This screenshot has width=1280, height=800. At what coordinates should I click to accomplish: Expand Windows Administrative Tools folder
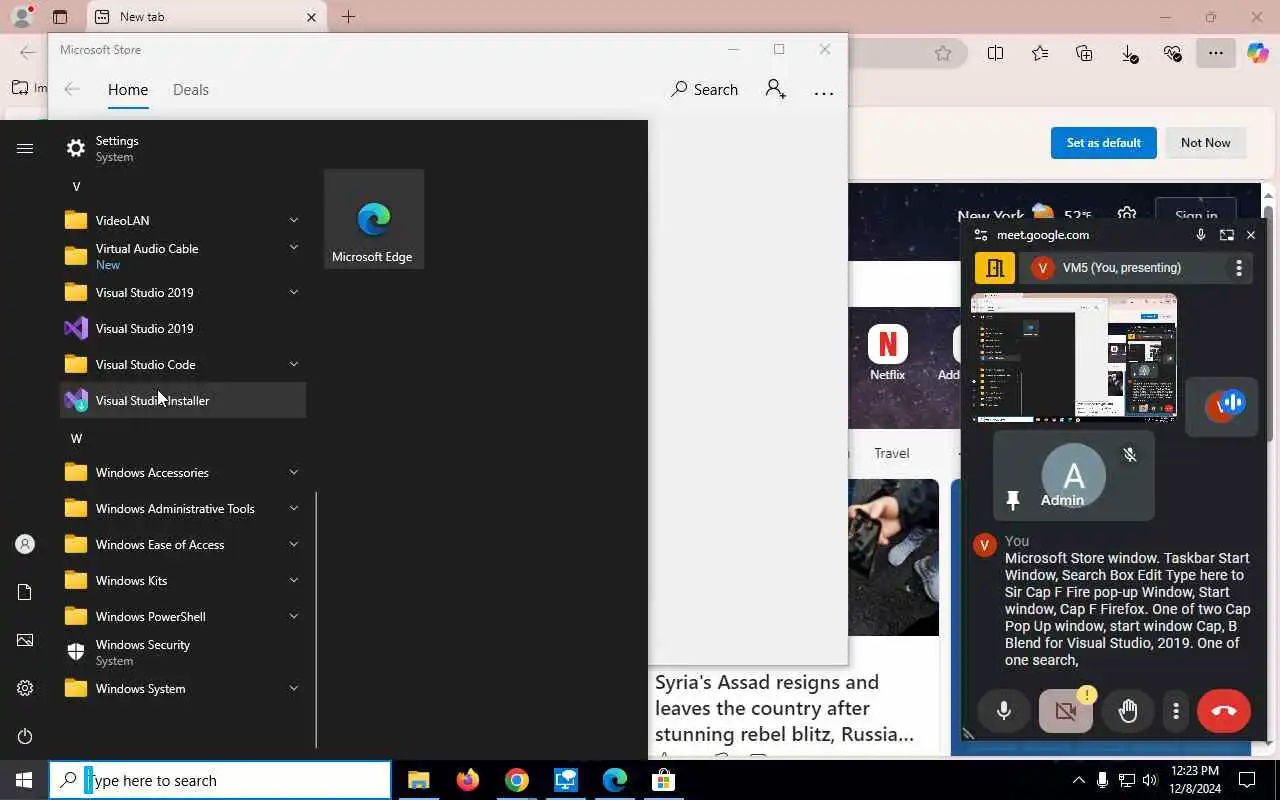point(294,508)
